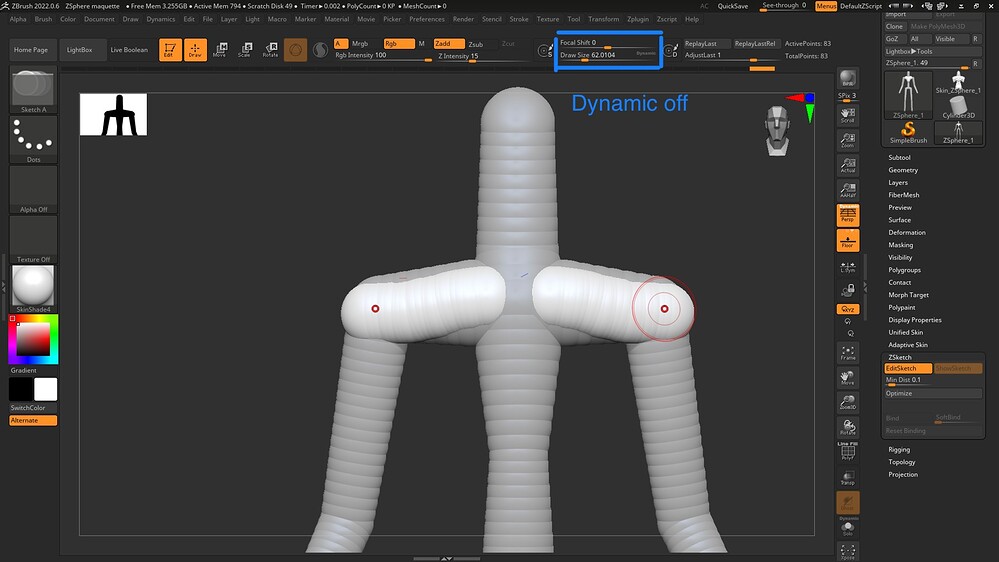Viewport: 999px width, 562px height.
Task: Click the camera head orientation widget
Action: 777,131
